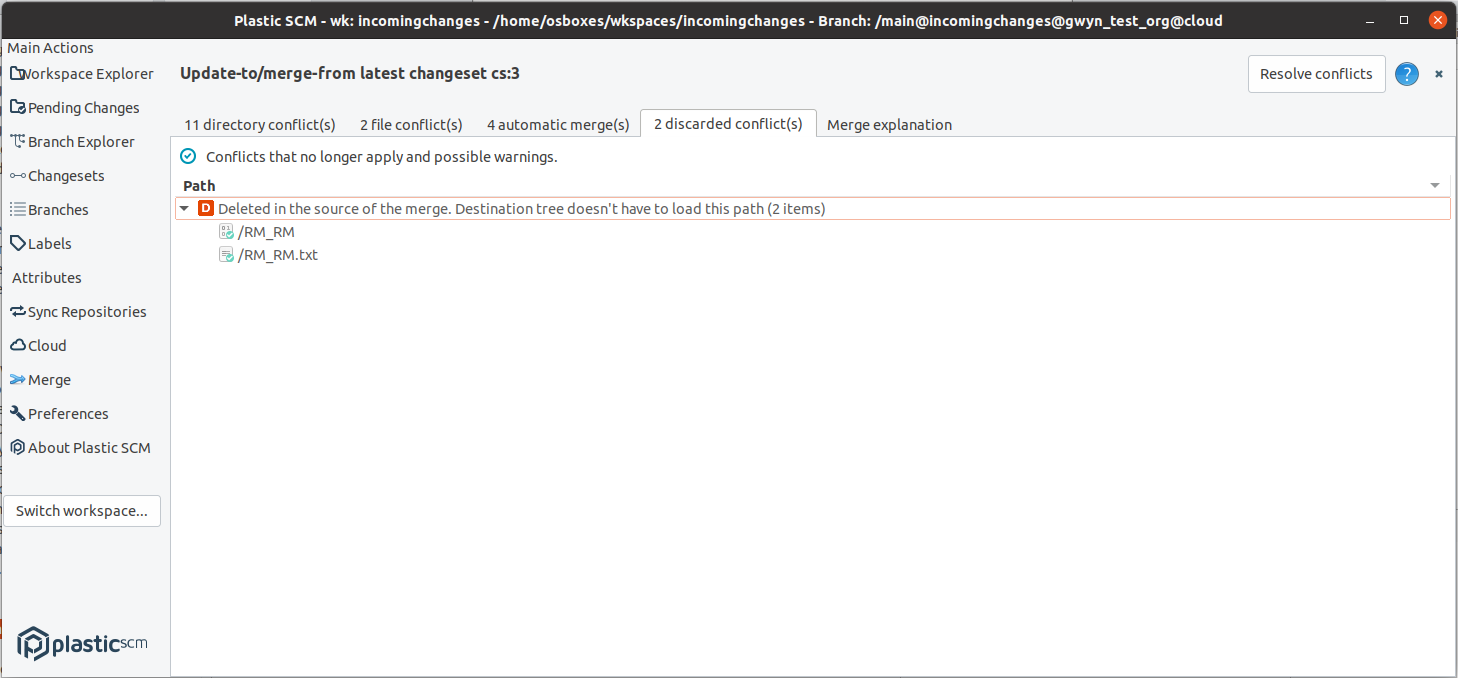Click the blue help question mark

(x=1406, y=74)
